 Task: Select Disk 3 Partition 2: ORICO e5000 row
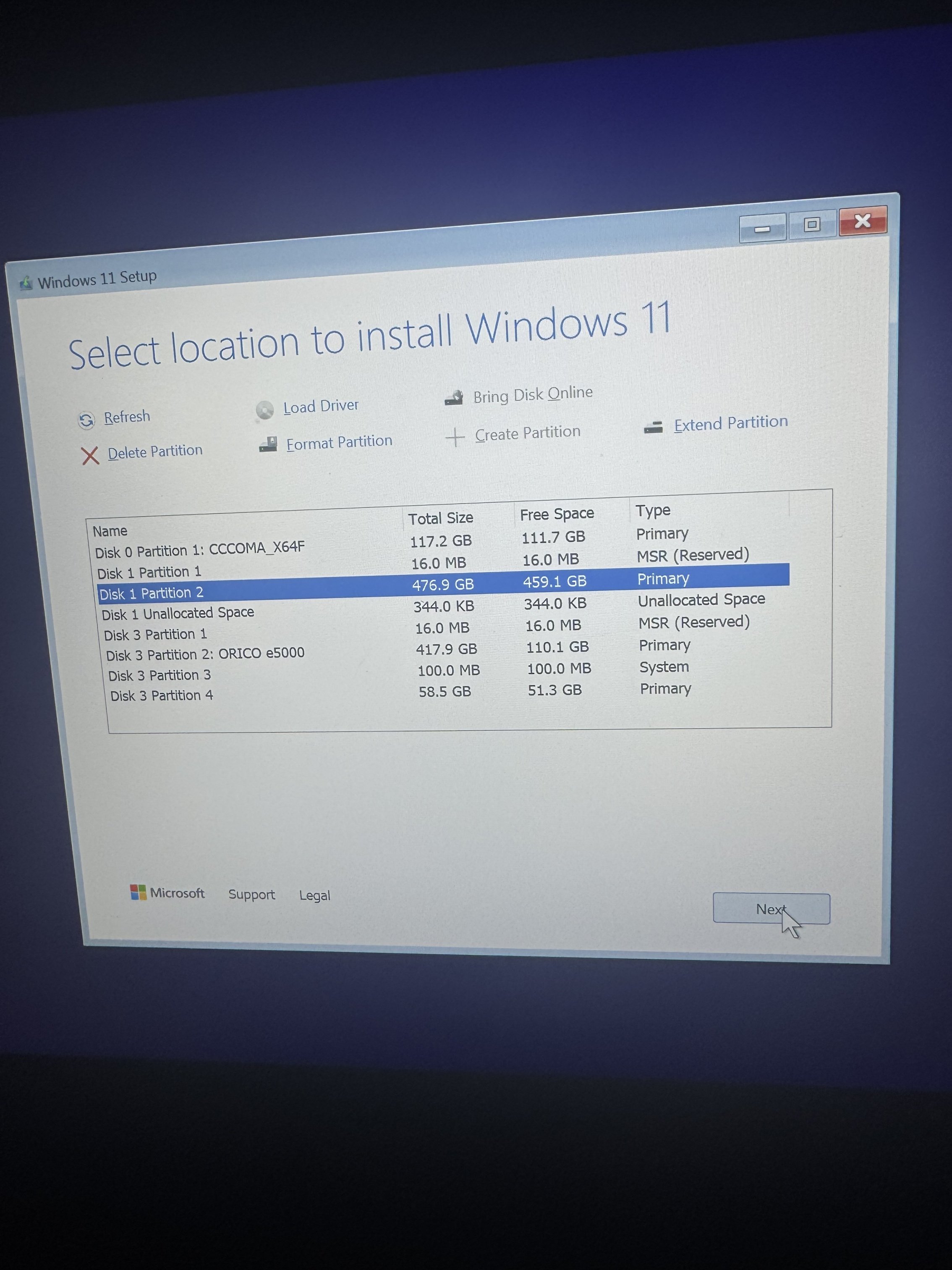447,650
